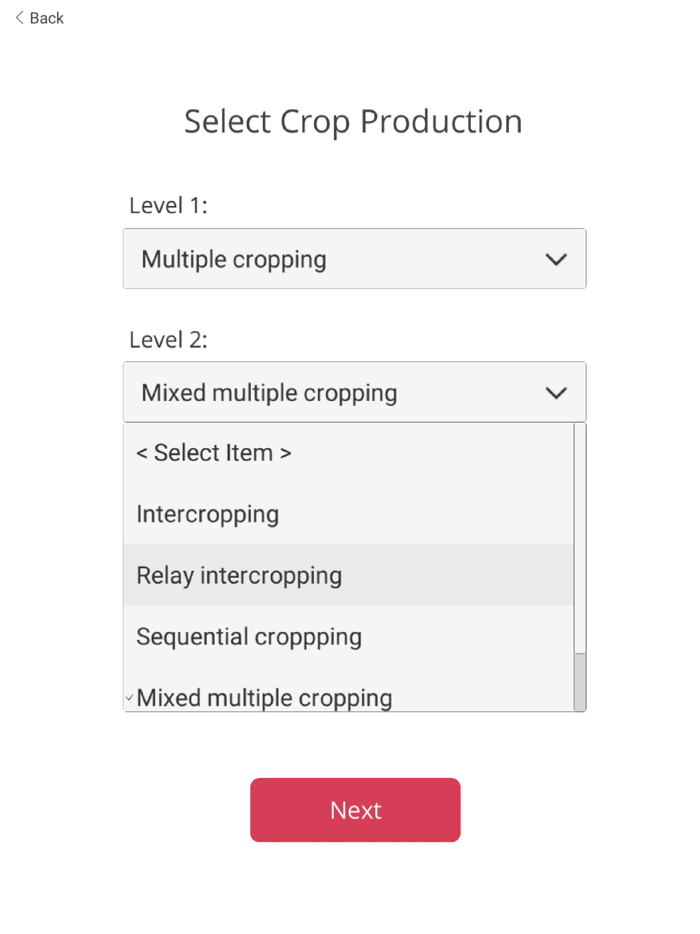Screen dimensions: 700x934
Task: Click the Select Crop Production heading
Action: [352, 121]
